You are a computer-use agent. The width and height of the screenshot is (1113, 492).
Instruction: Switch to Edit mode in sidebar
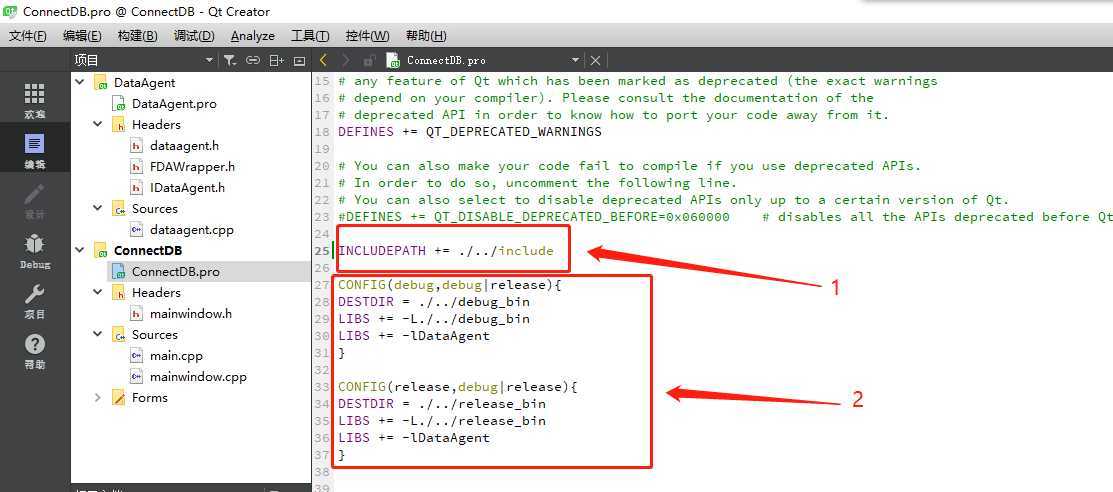pos(35,151)
